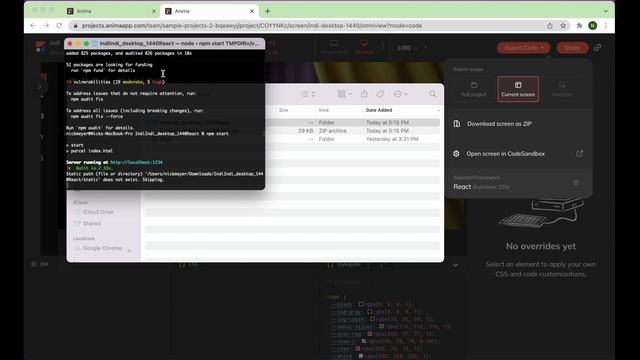Click the JSX tab in code panel

tap(40, 264)
